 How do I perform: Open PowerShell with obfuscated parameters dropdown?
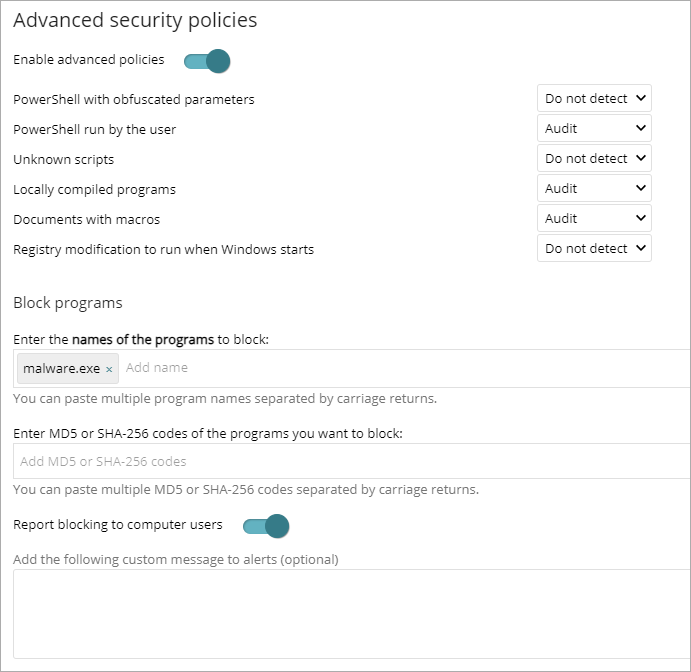point(594,99)
